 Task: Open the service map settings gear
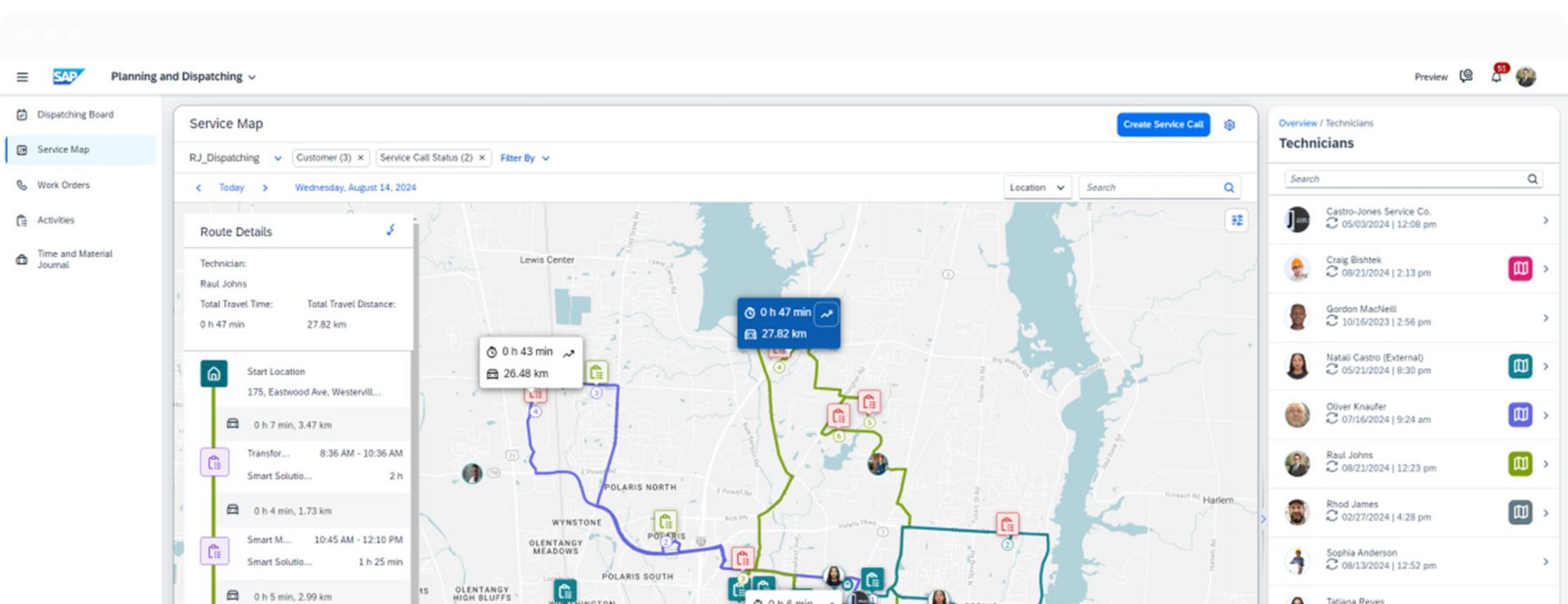(1230, 125)
